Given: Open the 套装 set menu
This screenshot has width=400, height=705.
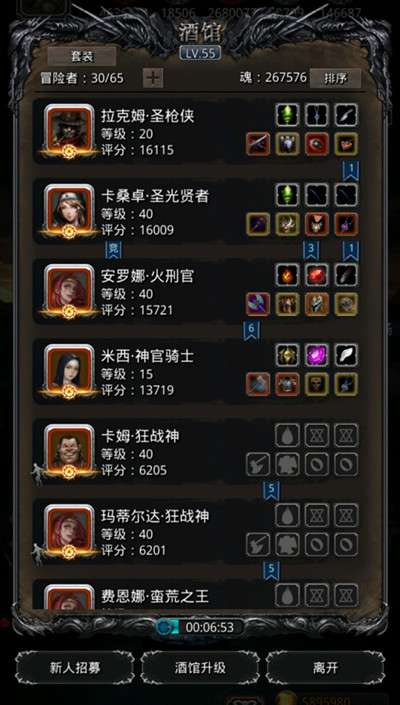Looking at the screenshot, I should tap(82, 56).
